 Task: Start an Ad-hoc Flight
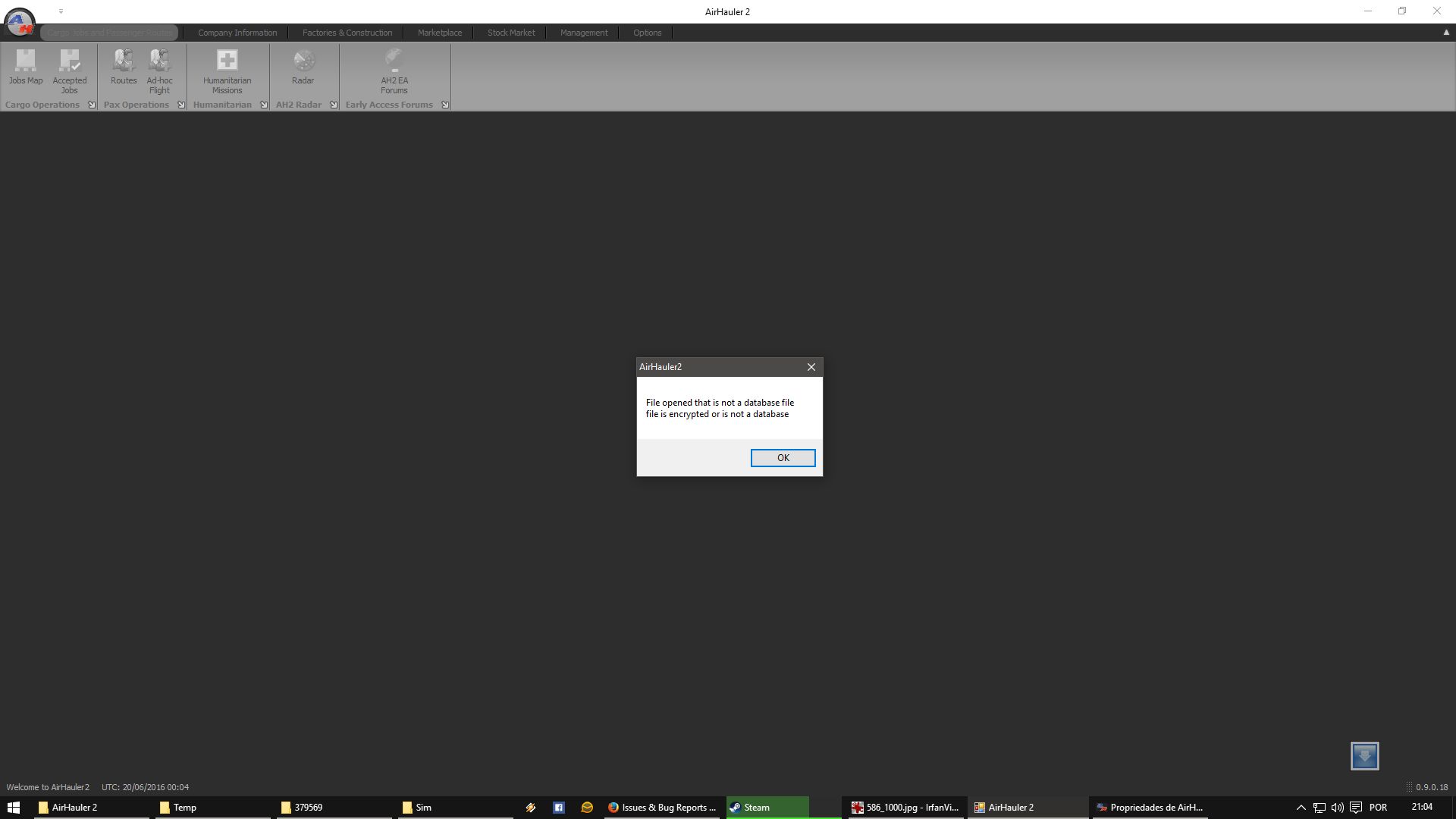tap(159, 72)
